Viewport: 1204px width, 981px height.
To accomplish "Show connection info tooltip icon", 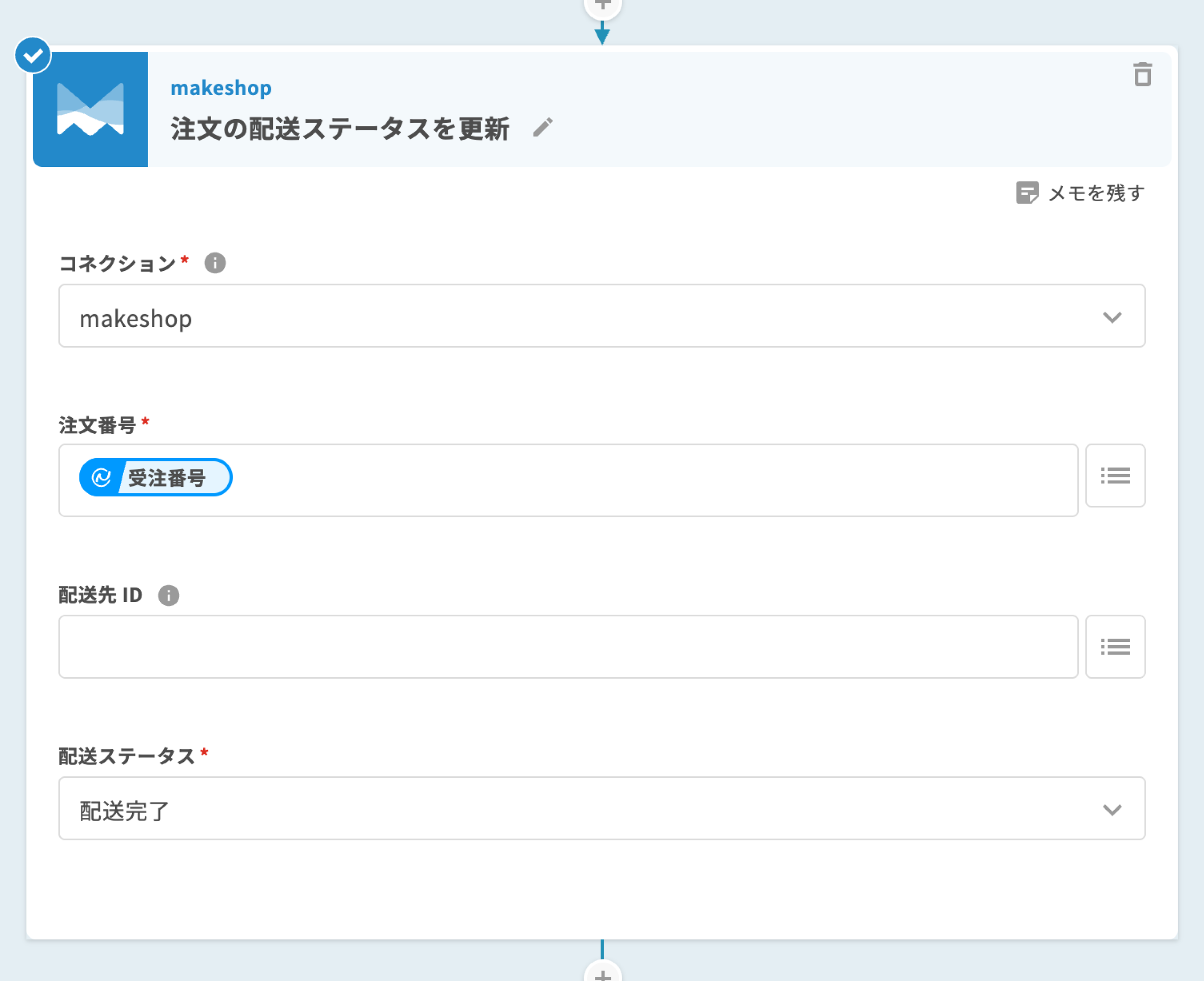I will [214, 263].
